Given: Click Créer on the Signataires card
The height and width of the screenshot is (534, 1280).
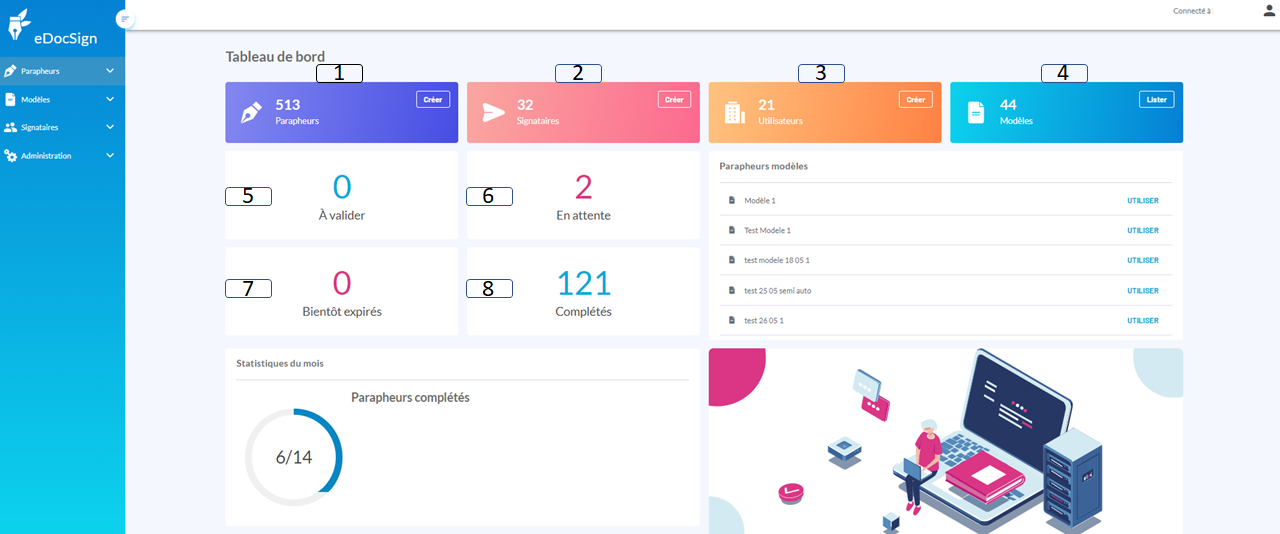Looking at the screenshot, I should tap(675, 99).
